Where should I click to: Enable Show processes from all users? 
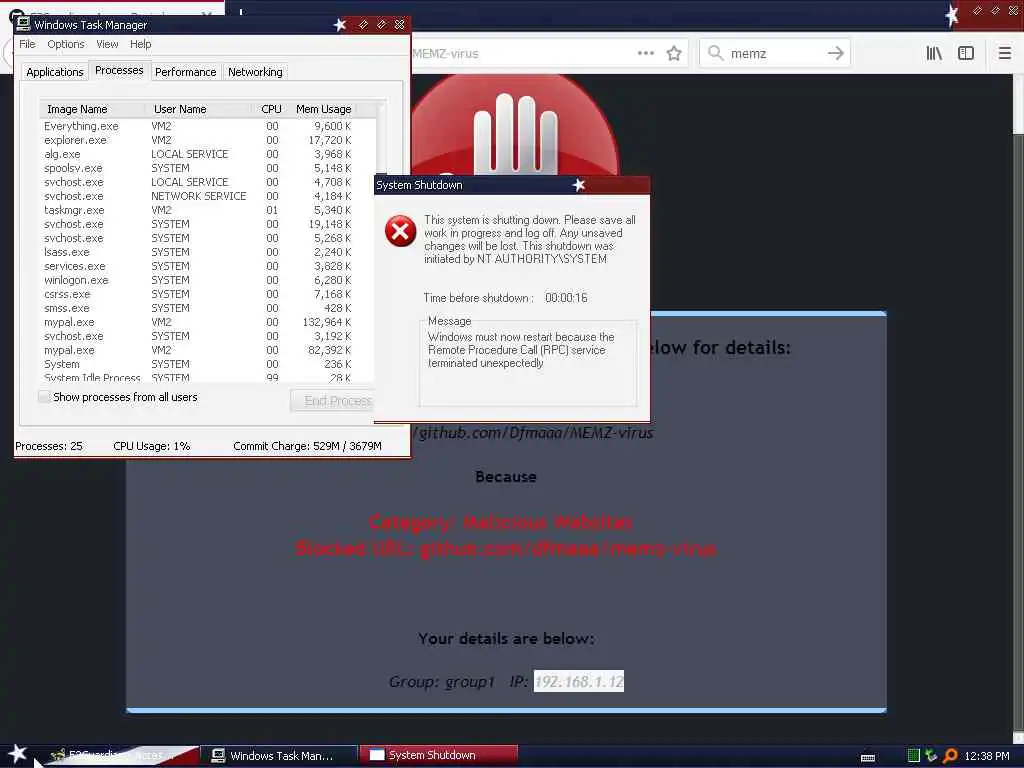click(44, 396)
